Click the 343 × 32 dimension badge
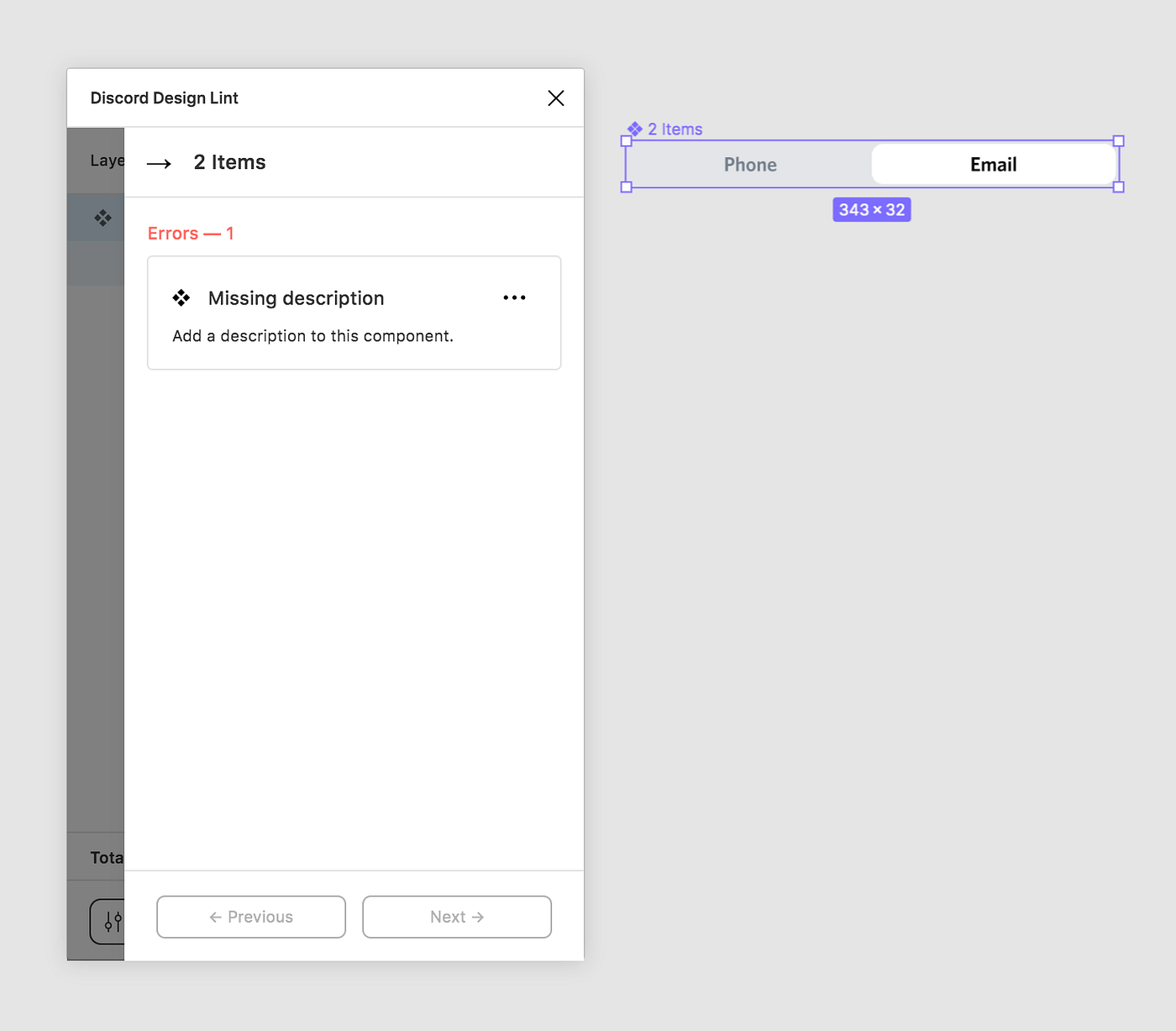The image size is (1176, 1031). click(x=872, y=210)
